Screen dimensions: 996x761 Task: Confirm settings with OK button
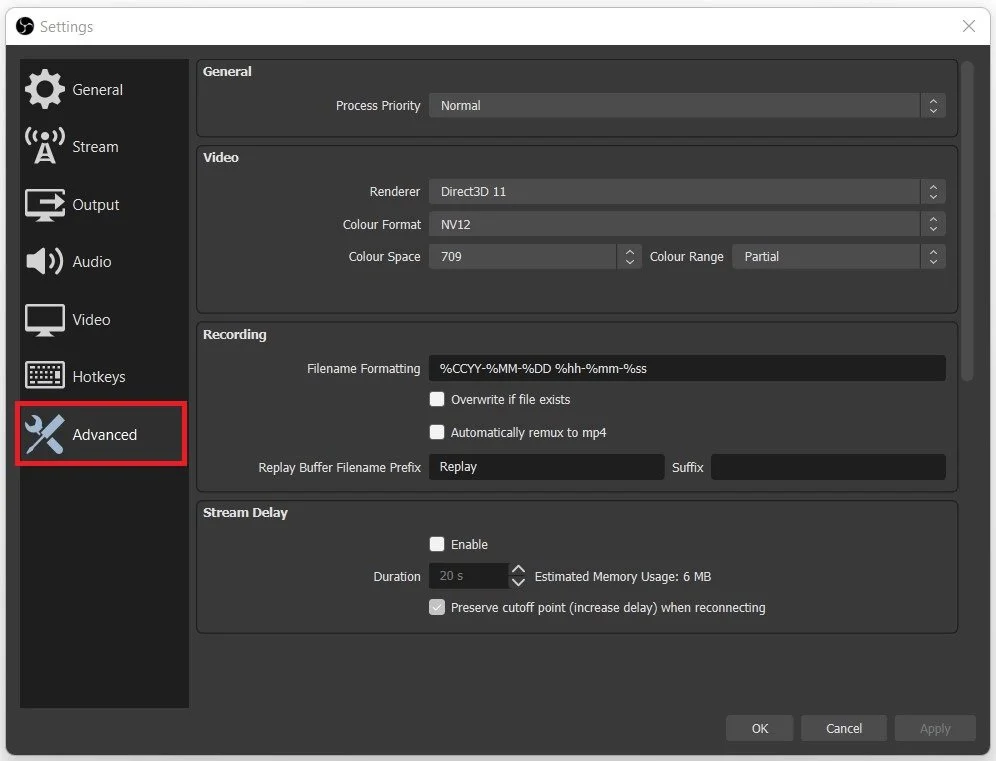[760, 728]
